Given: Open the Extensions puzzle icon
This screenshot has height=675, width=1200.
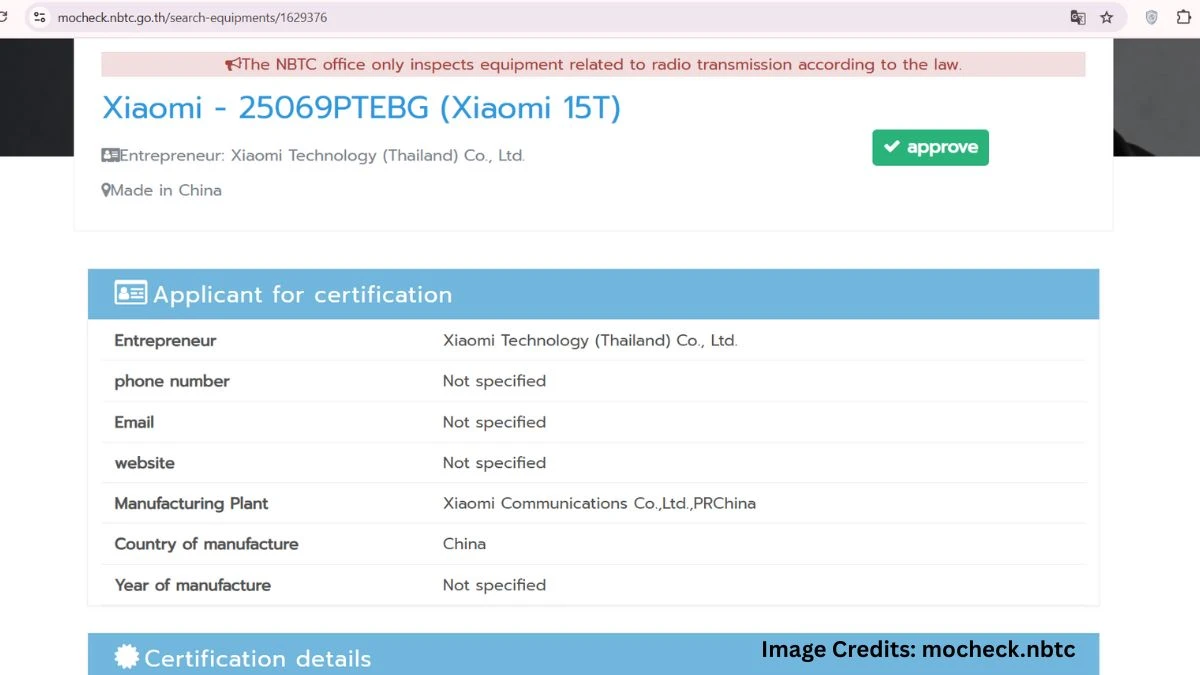Looking at the screenshot, I should pos(1185,17).
